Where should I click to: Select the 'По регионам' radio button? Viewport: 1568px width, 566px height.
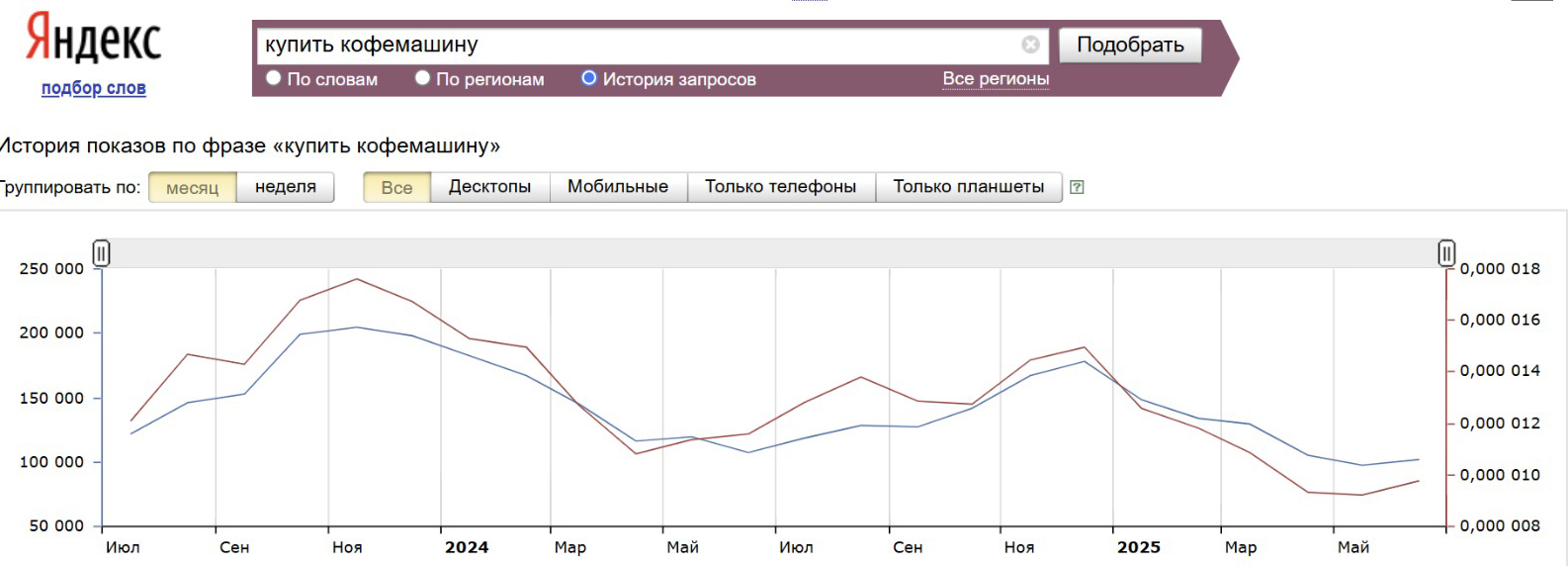423,78
